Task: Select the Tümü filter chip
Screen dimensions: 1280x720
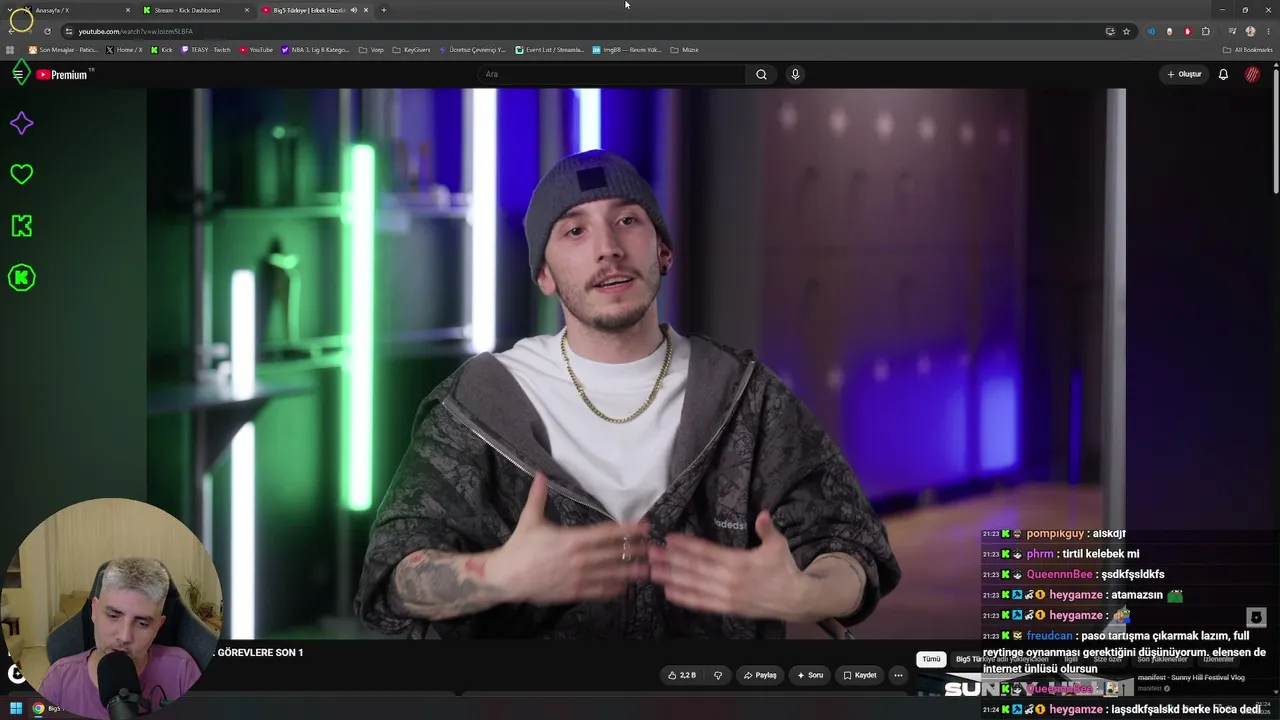Action: click(x=931, y=659)
